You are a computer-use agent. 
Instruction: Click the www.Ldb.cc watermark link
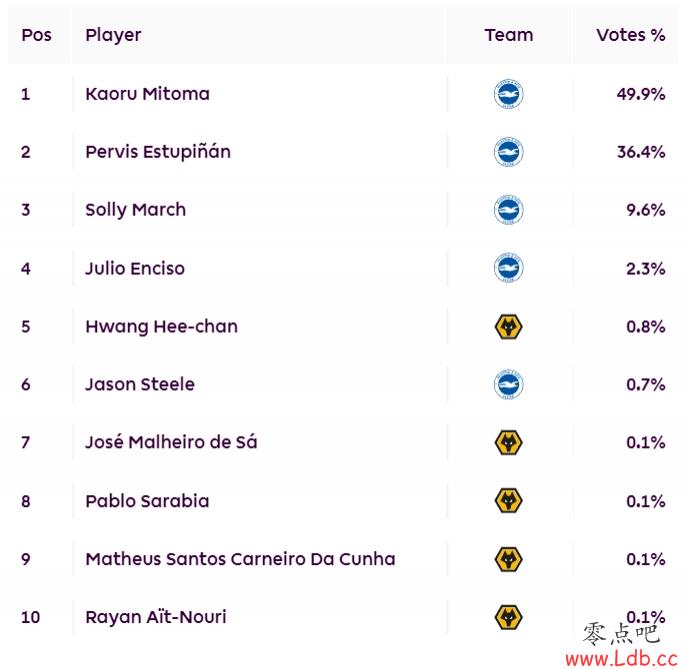click(621, 658)
